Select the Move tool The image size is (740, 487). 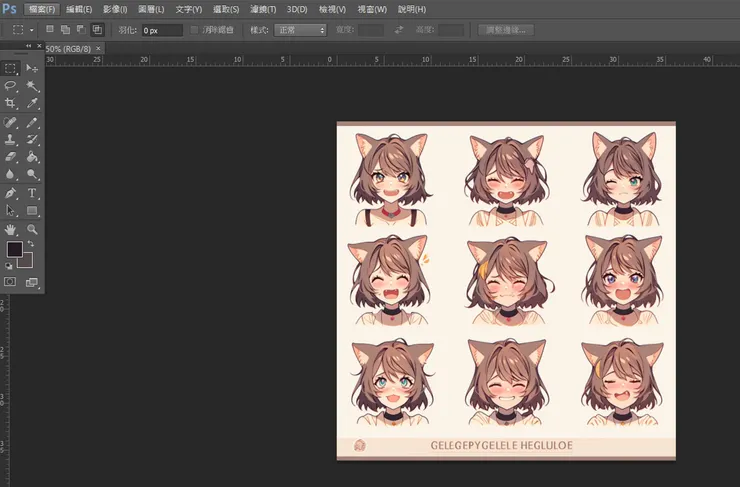(32, 68)
